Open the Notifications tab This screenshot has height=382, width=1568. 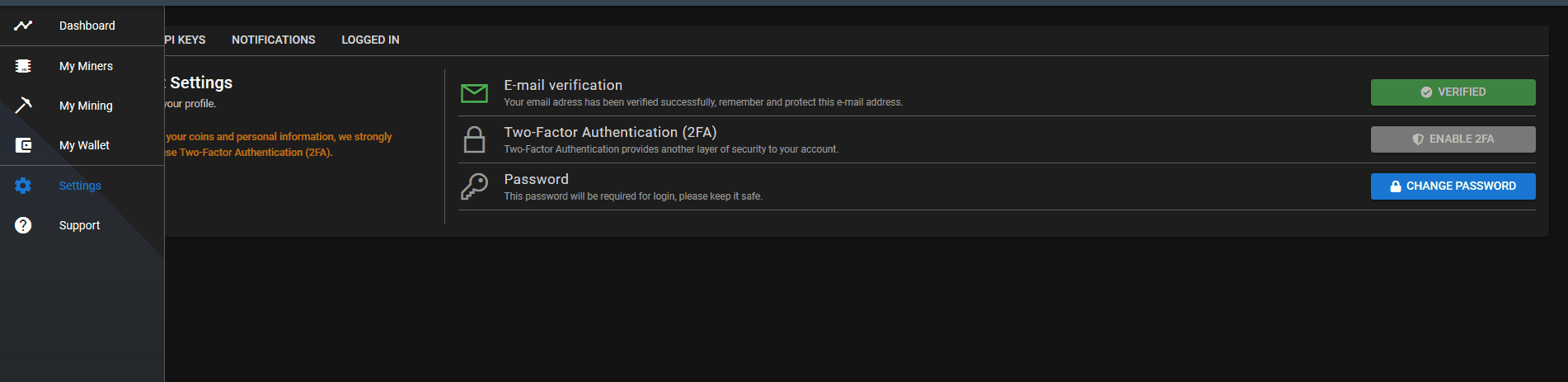point(274,40)
